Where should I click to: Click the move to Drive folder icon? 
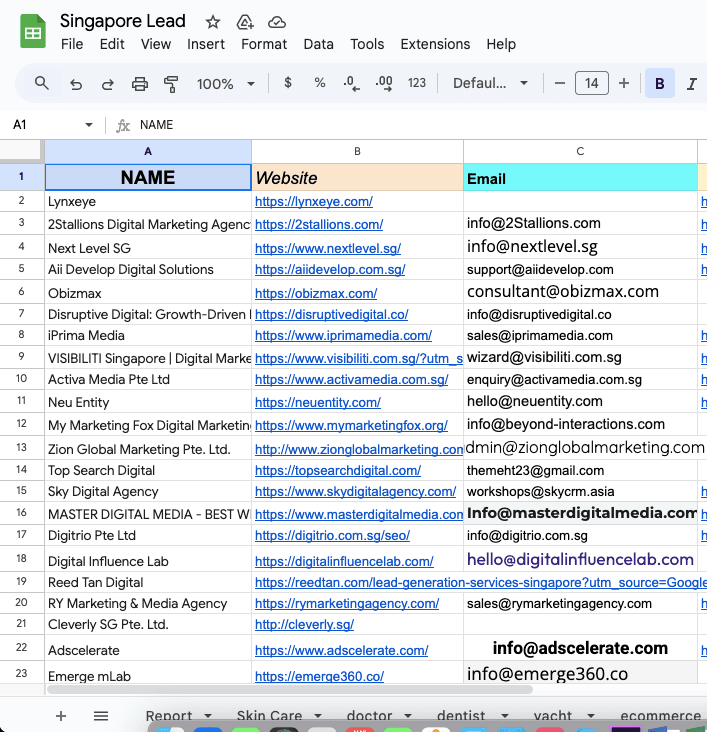[x=245, y=22]
